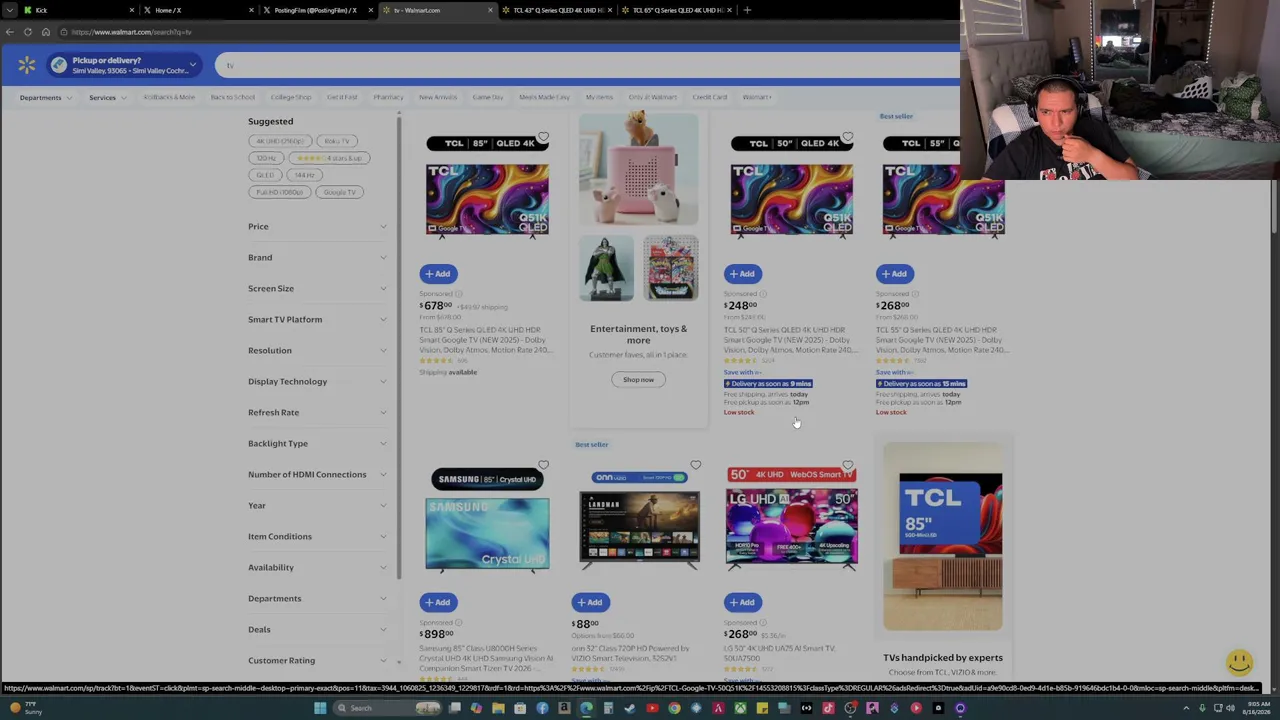Toggle the Google TV suggested filter

[339, 192]
